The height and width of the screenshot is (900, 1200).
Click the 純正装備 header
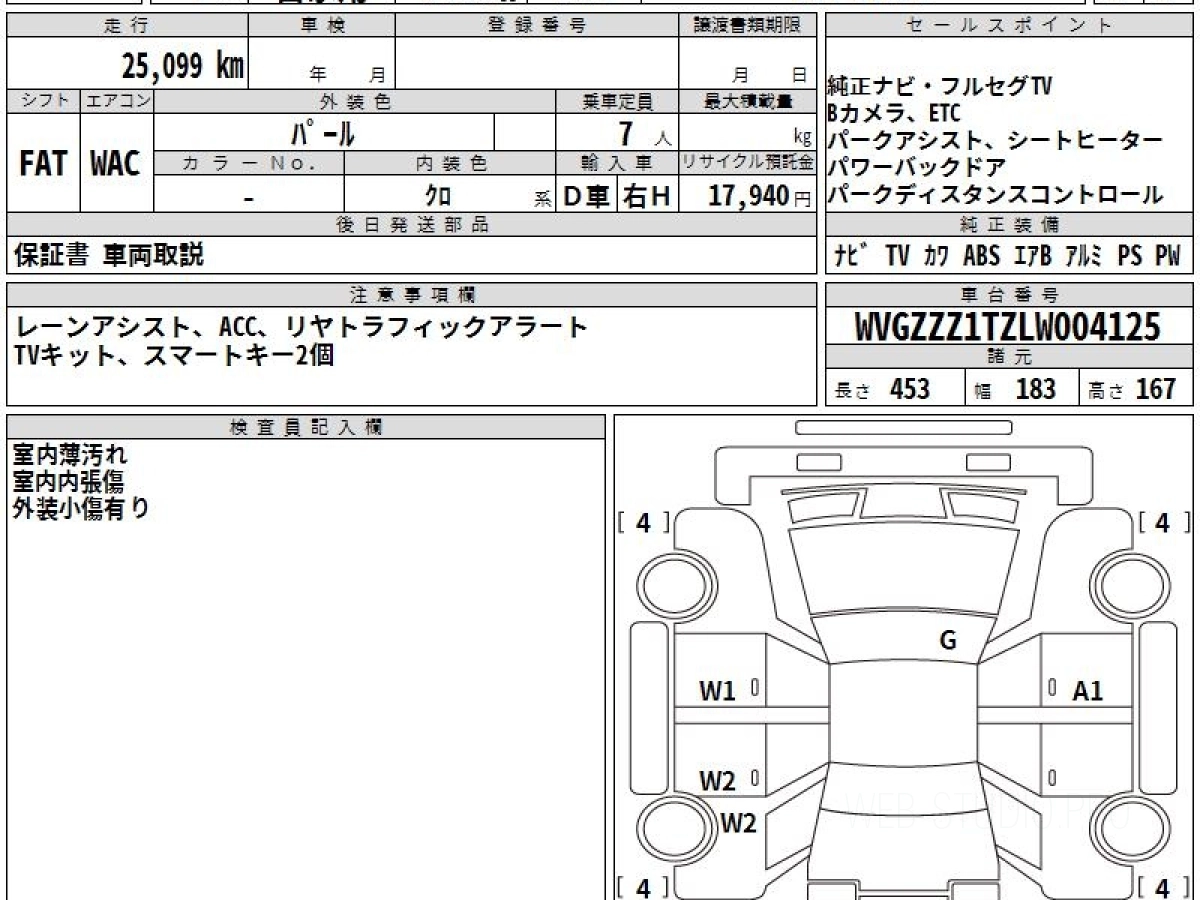pyautogui.click(x=1009, y=226)
